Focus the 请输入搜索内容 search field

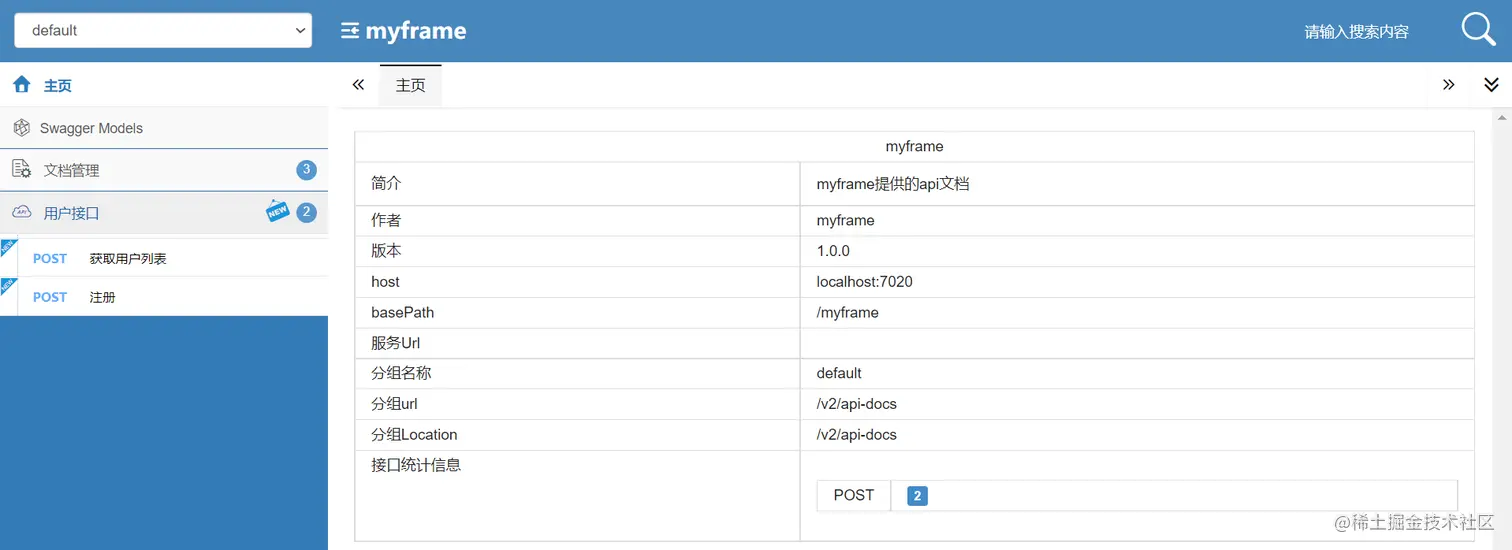[1357, 32]
